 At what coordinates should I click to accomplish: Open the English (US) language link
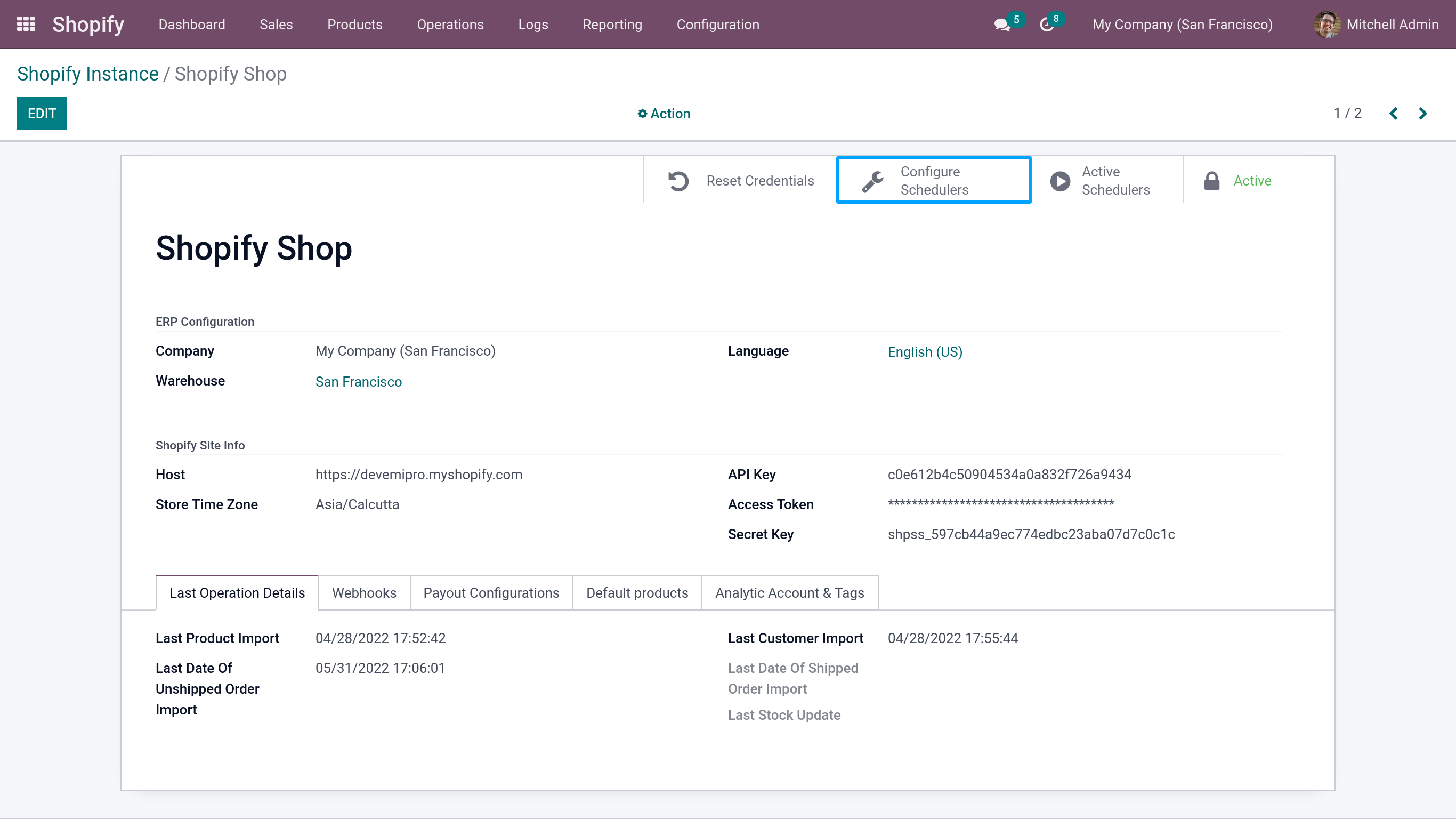point(925,352)
